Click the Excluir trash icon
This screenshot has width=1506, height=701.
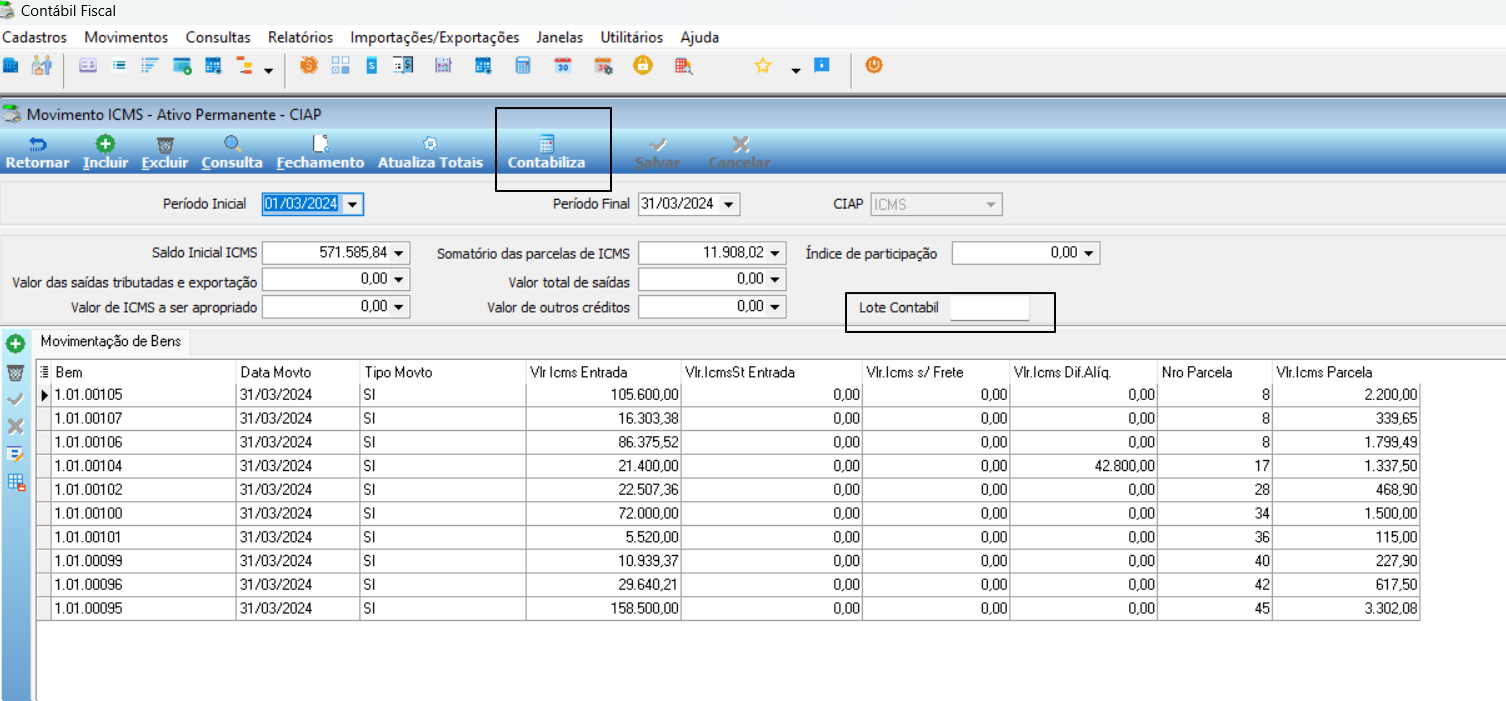click(x=166, y=144)
